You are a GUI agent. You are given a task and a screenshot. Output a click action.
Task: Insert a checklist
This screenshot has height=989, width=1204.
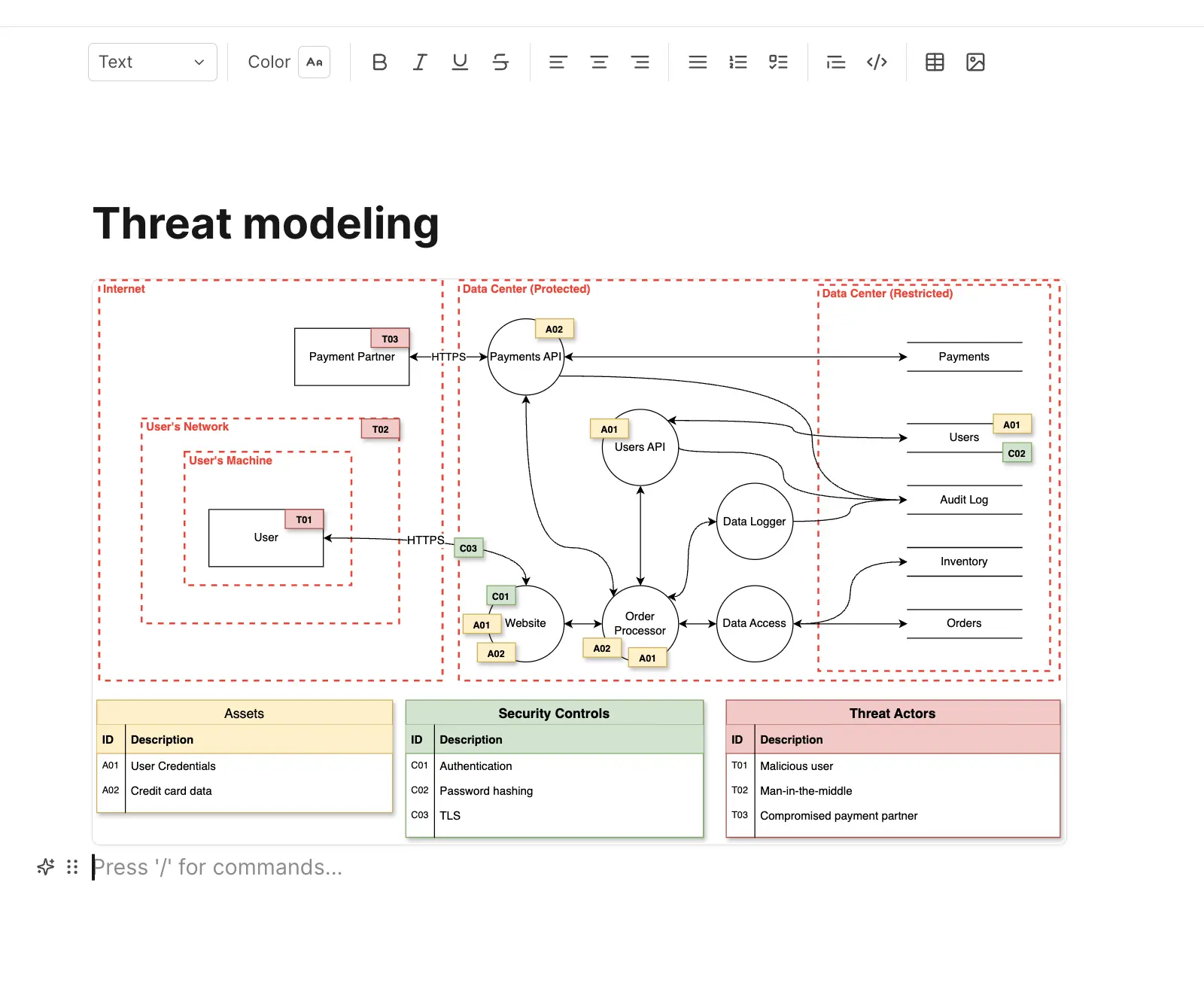[x=778, y=62]
